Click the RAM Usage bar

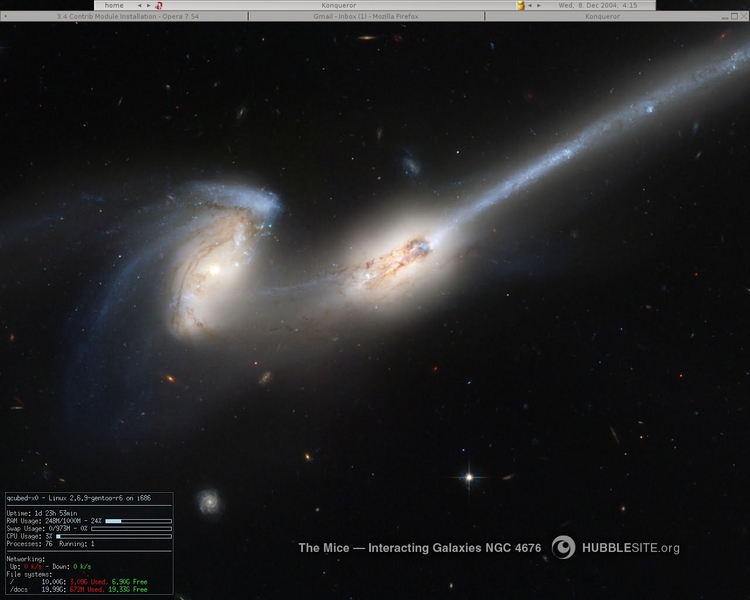coord(138,521)
